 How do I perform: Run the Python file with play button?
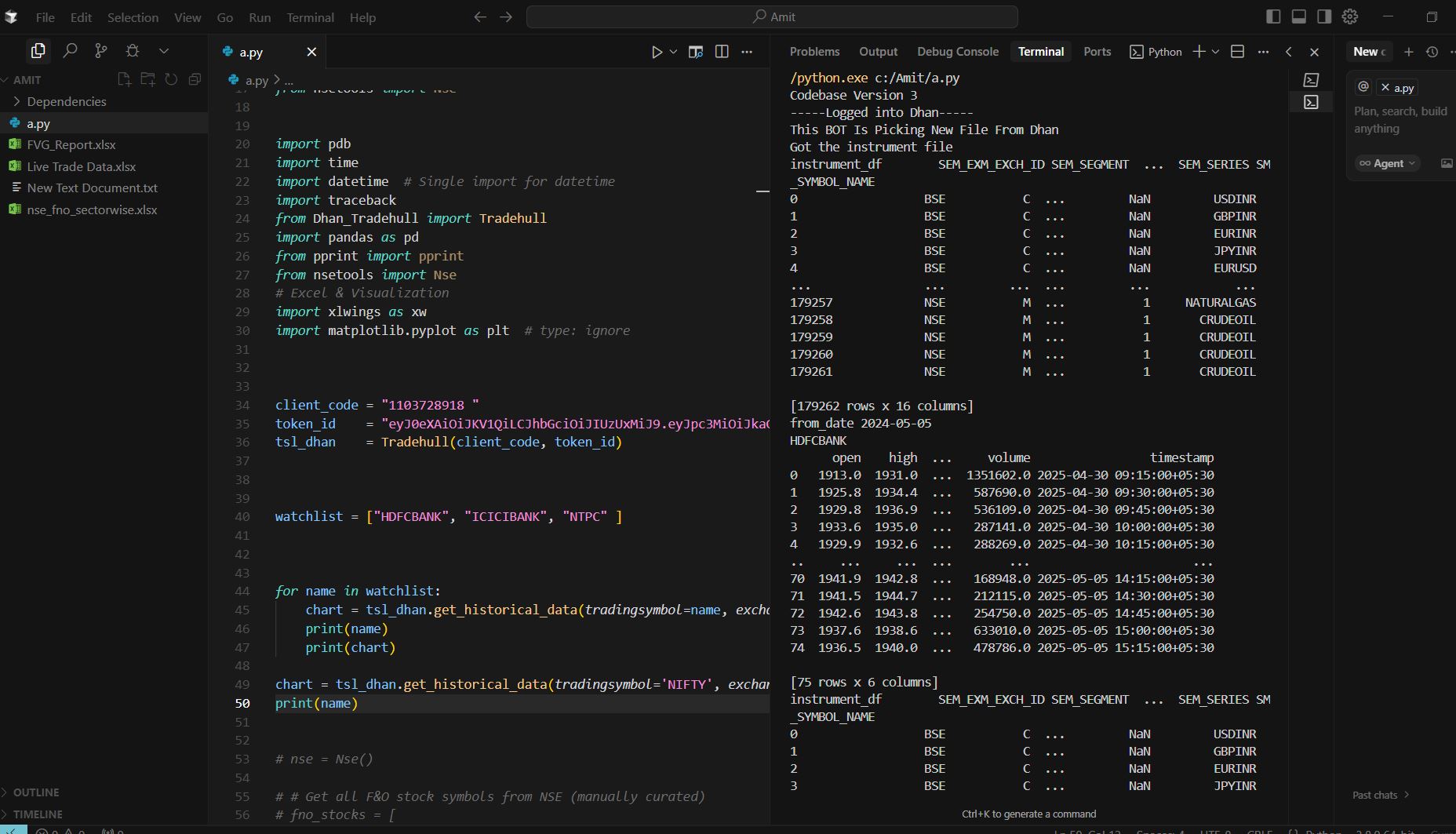[657, 52]
